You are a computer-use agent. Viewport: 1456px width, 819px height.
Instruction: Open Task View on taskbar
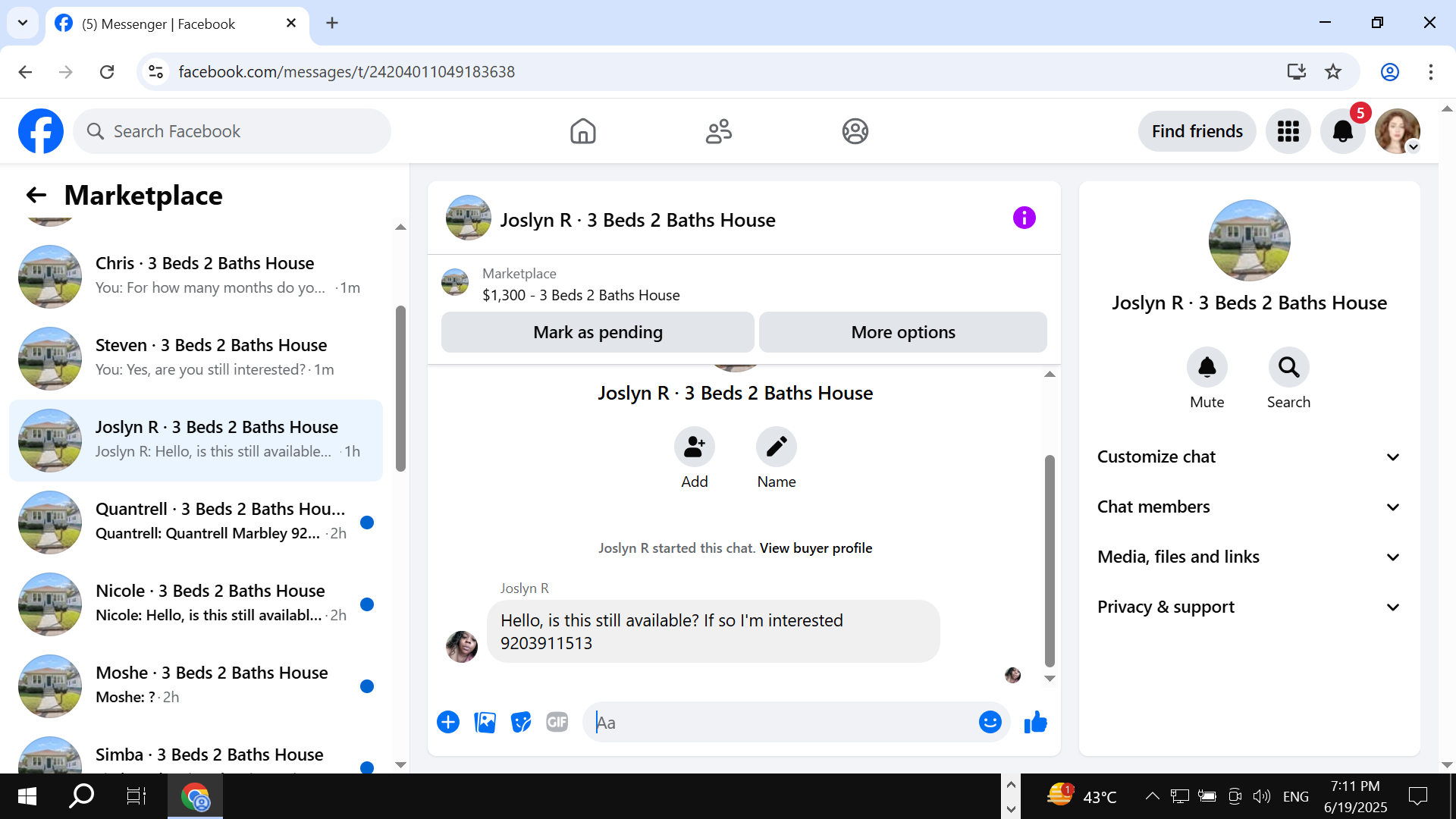point(136,796)
